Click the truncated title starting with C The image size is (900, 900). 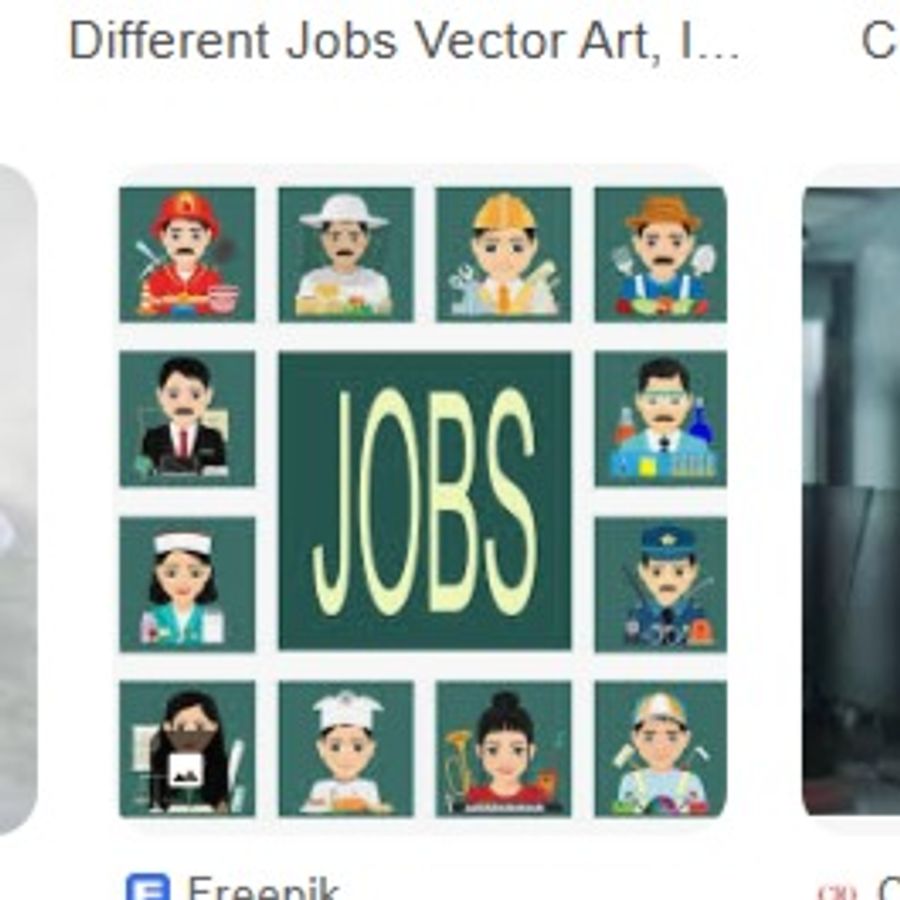pos(880,41)
